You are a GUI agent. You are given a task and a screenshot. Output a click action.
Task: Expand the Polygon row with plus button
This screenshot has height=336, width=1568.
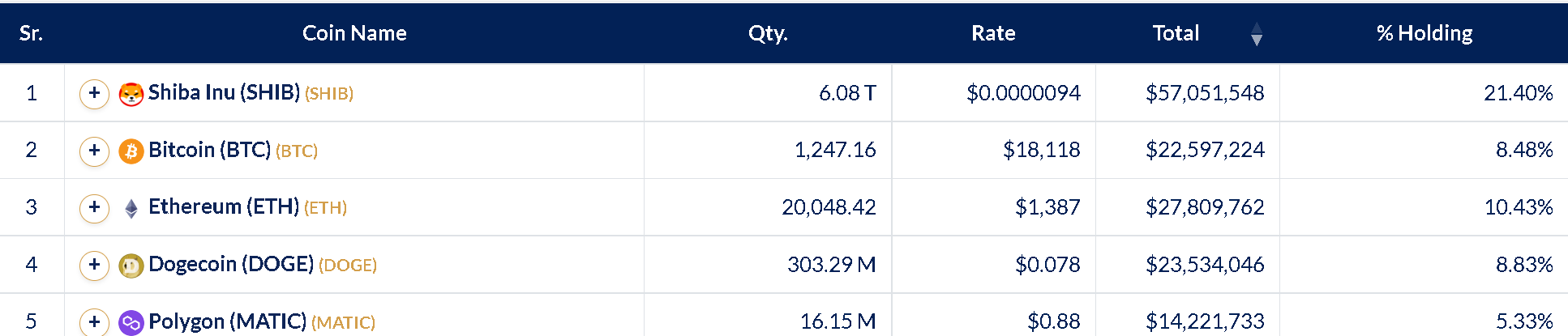coord(94,321)
